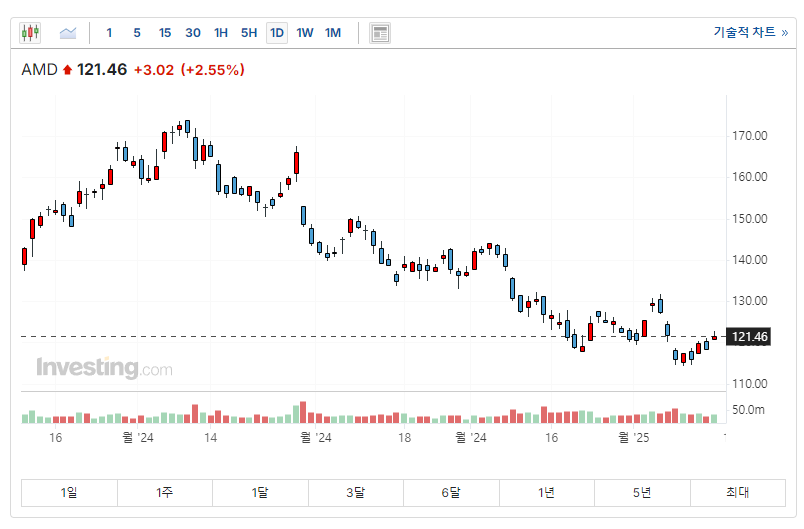Screen dimensions: 804x529
Task: Select the candlestick chart type icon
Action: [30, 33]
